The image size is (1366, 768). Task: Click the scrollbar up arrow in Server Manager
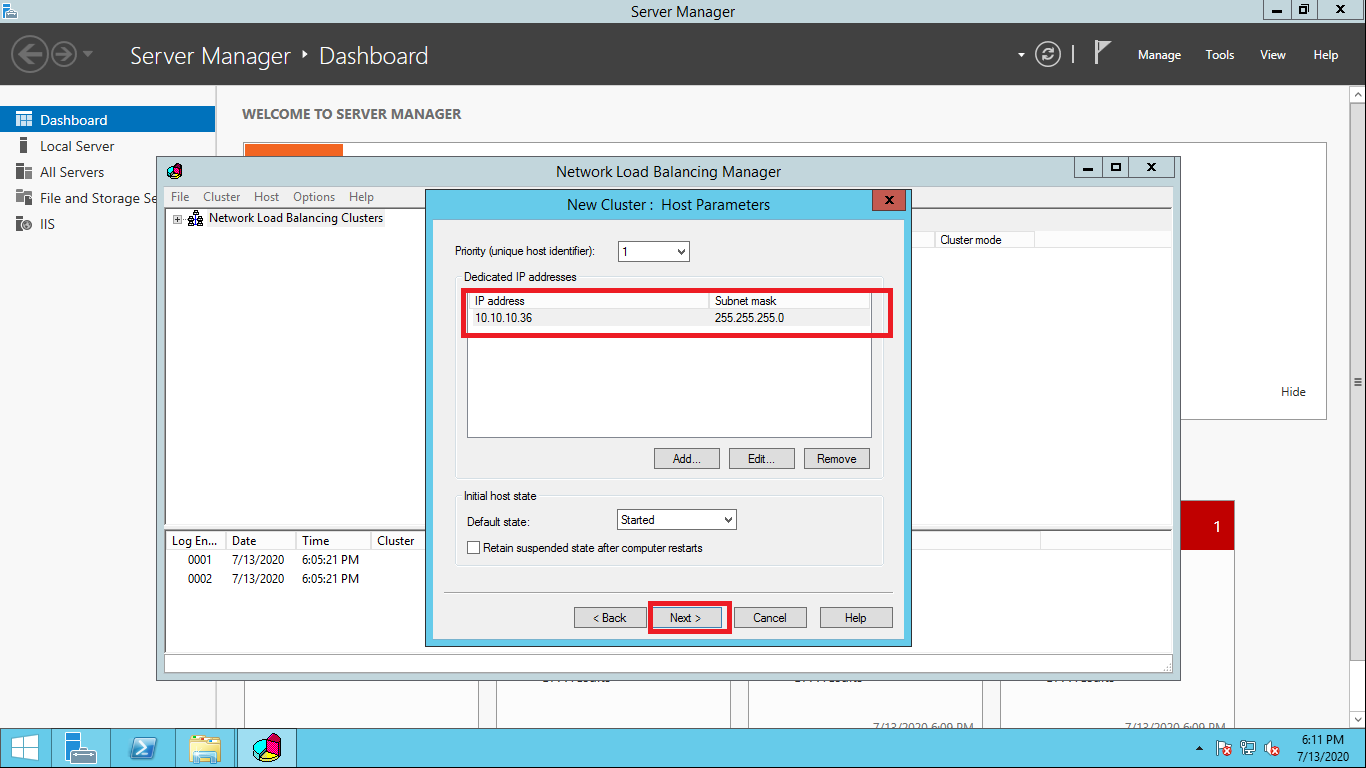pyautogui.click(x=1357, y=94)
